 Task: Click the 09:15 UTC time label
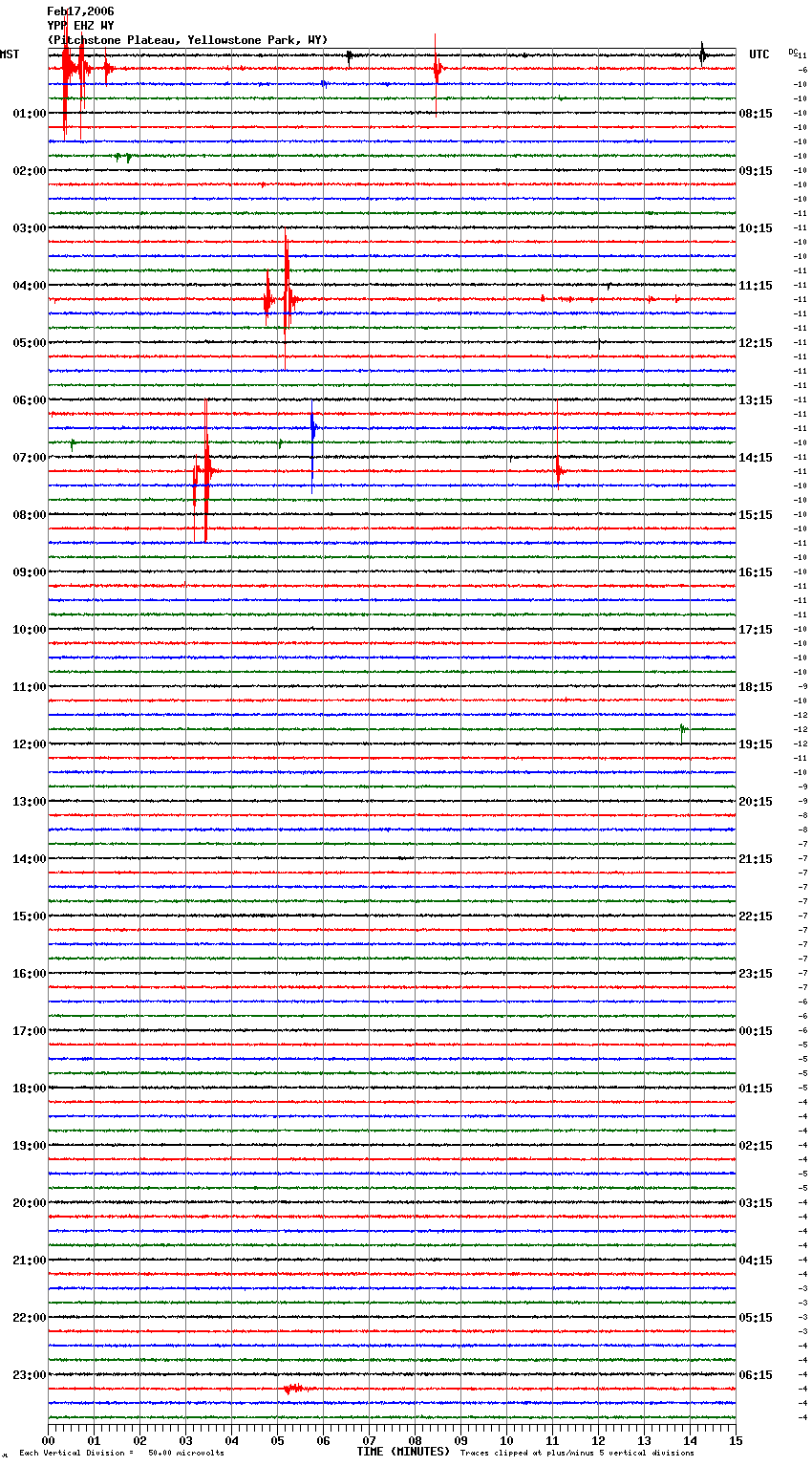[x=756, y=171]
